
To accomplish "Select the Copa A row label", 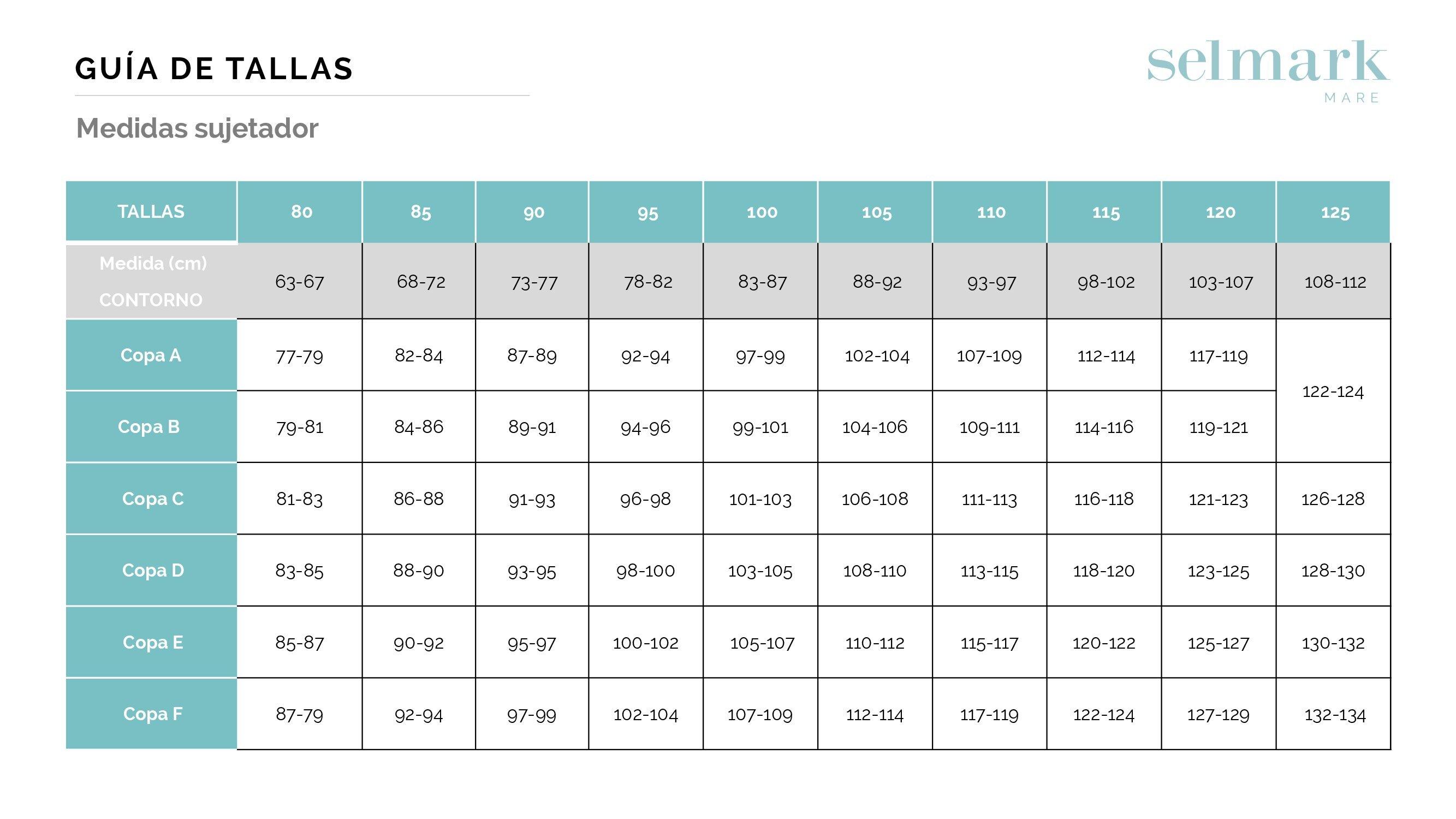I will click(x=151, y=355).
